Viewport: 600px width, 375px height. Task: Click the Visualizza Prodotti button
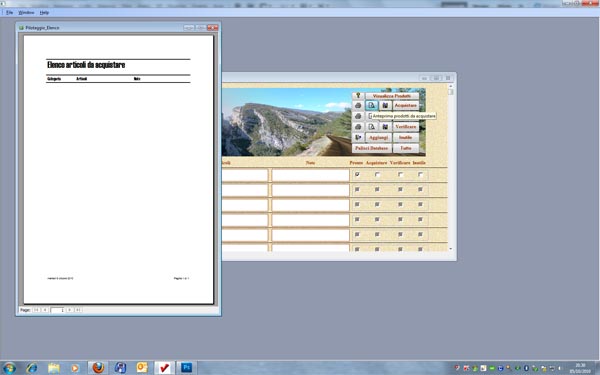point(392,96)
